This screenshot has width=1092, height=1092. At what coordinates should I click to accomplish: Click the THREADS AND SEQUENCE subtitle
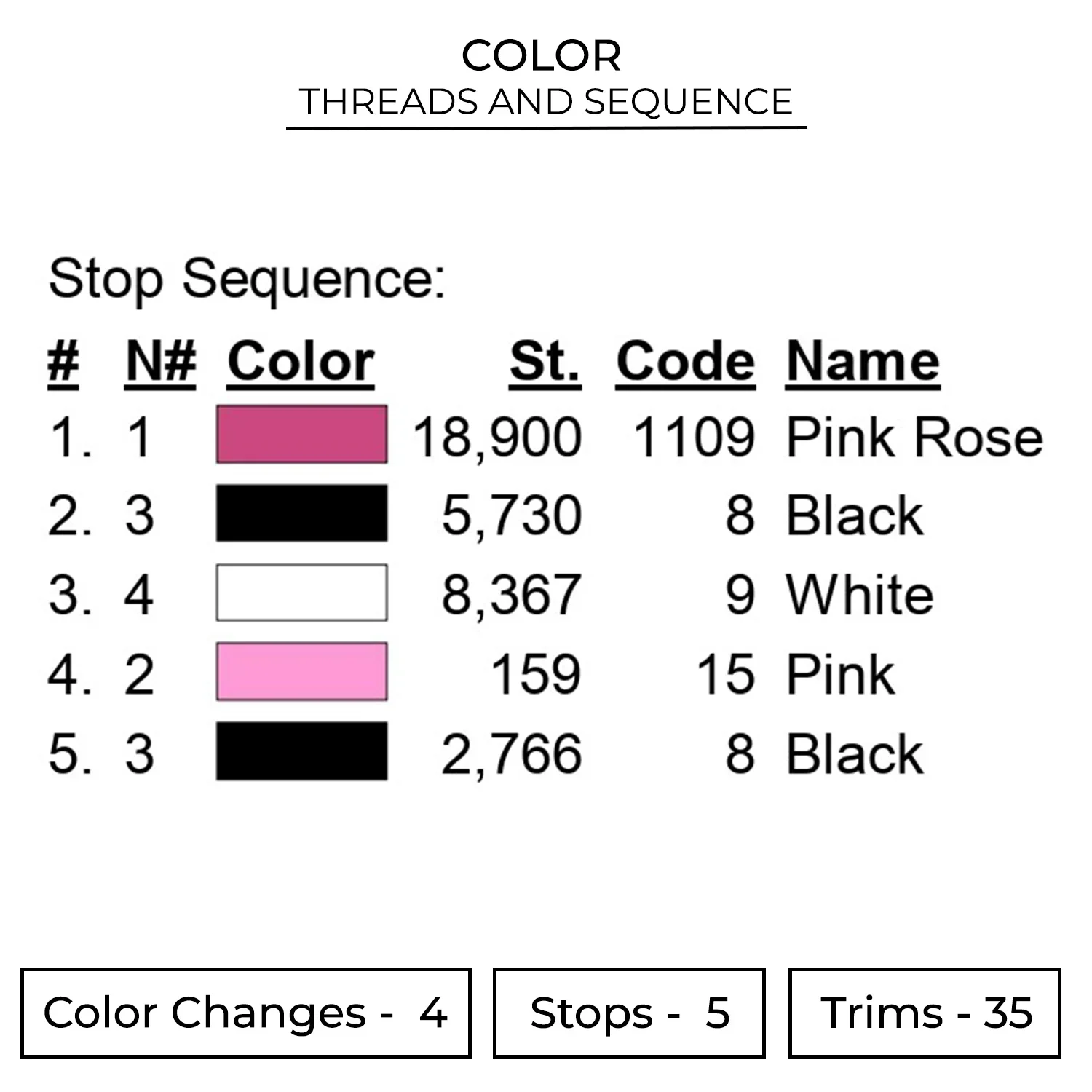(x=545, y=102)
